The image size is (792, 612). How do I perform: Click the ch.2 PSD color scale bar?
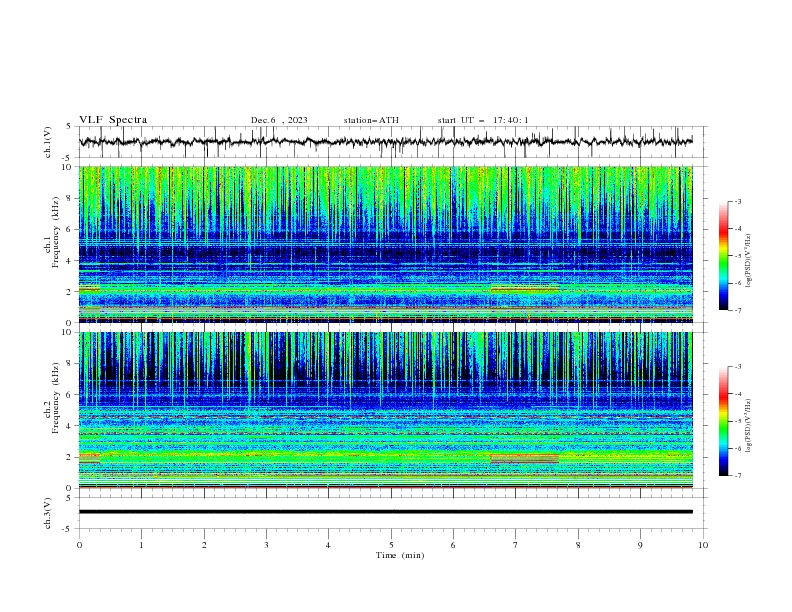(x=723, y=421)
